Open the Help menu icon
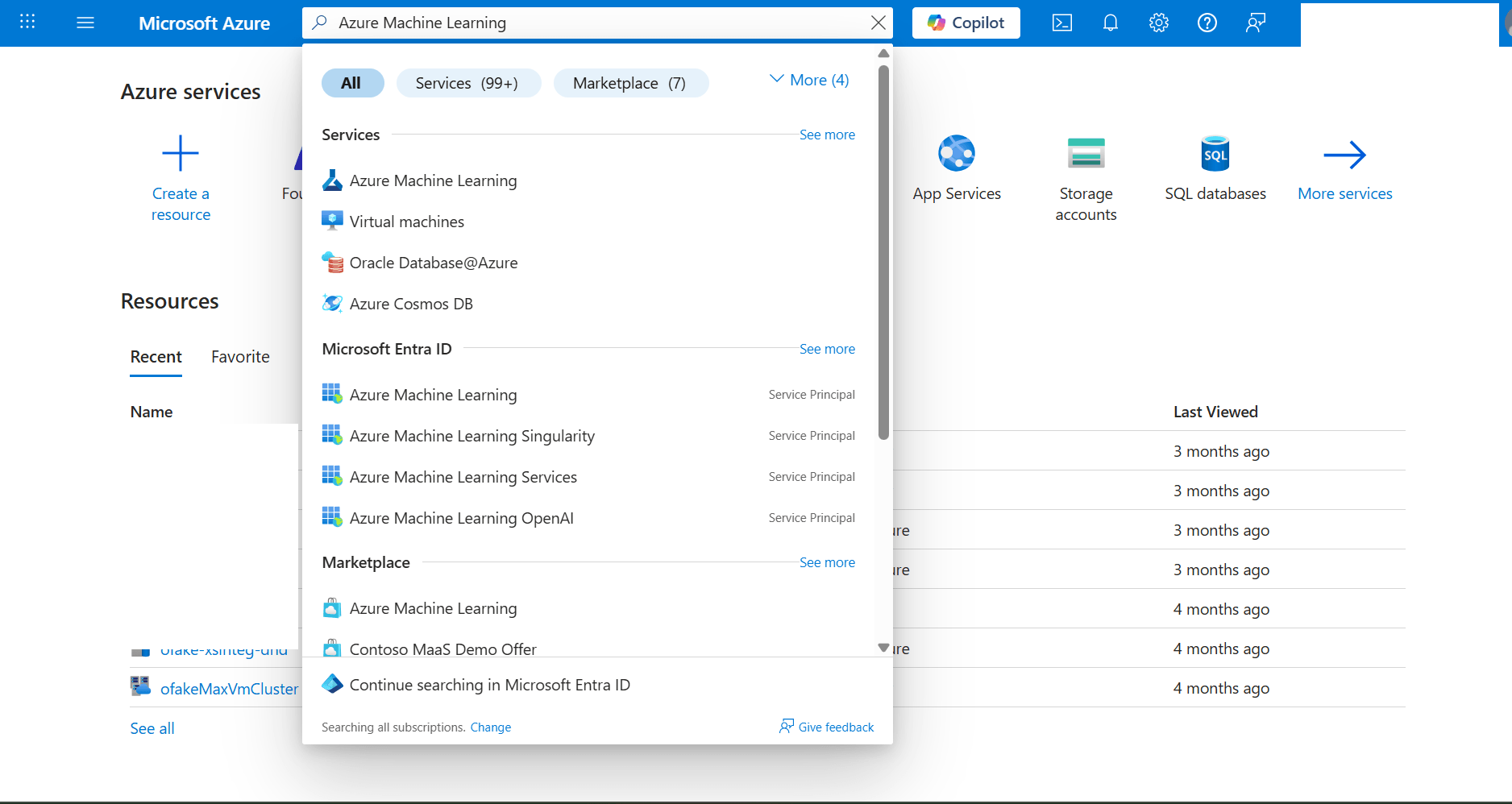Viewport: 1512px width, 804px height. click(1207, 23)
